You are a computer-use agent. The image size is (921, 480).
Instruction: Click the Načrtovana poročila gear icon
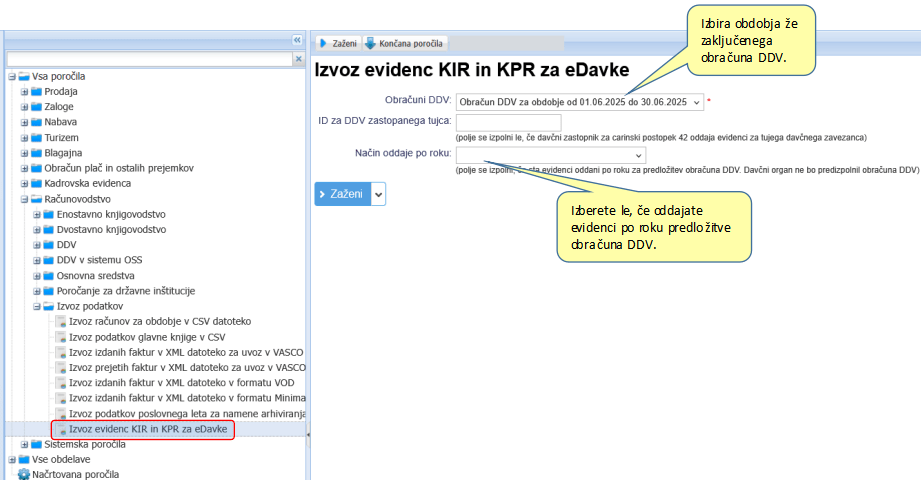tap(24, 474)
